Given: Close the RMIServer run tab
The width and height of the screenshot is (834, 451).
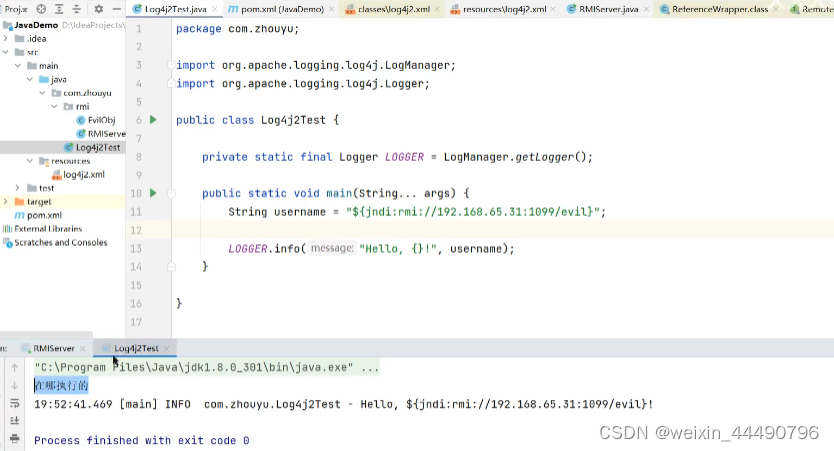Looking at the screenshot, I should pyautogui.click(x=82, y=348).
